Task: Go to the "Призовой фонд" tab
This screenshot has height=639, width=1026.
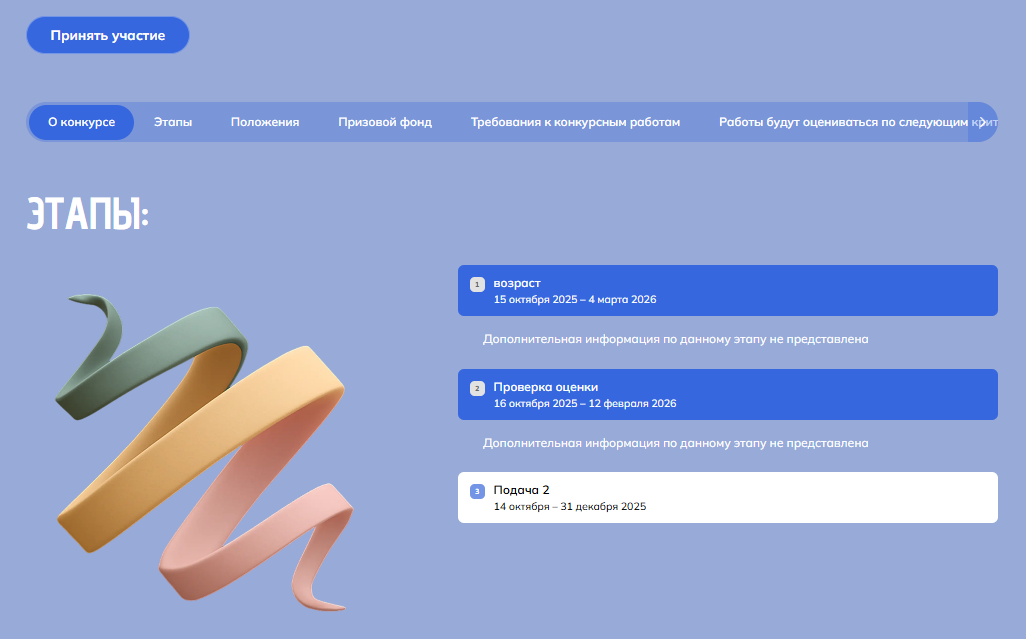Action: pos(385,122)
